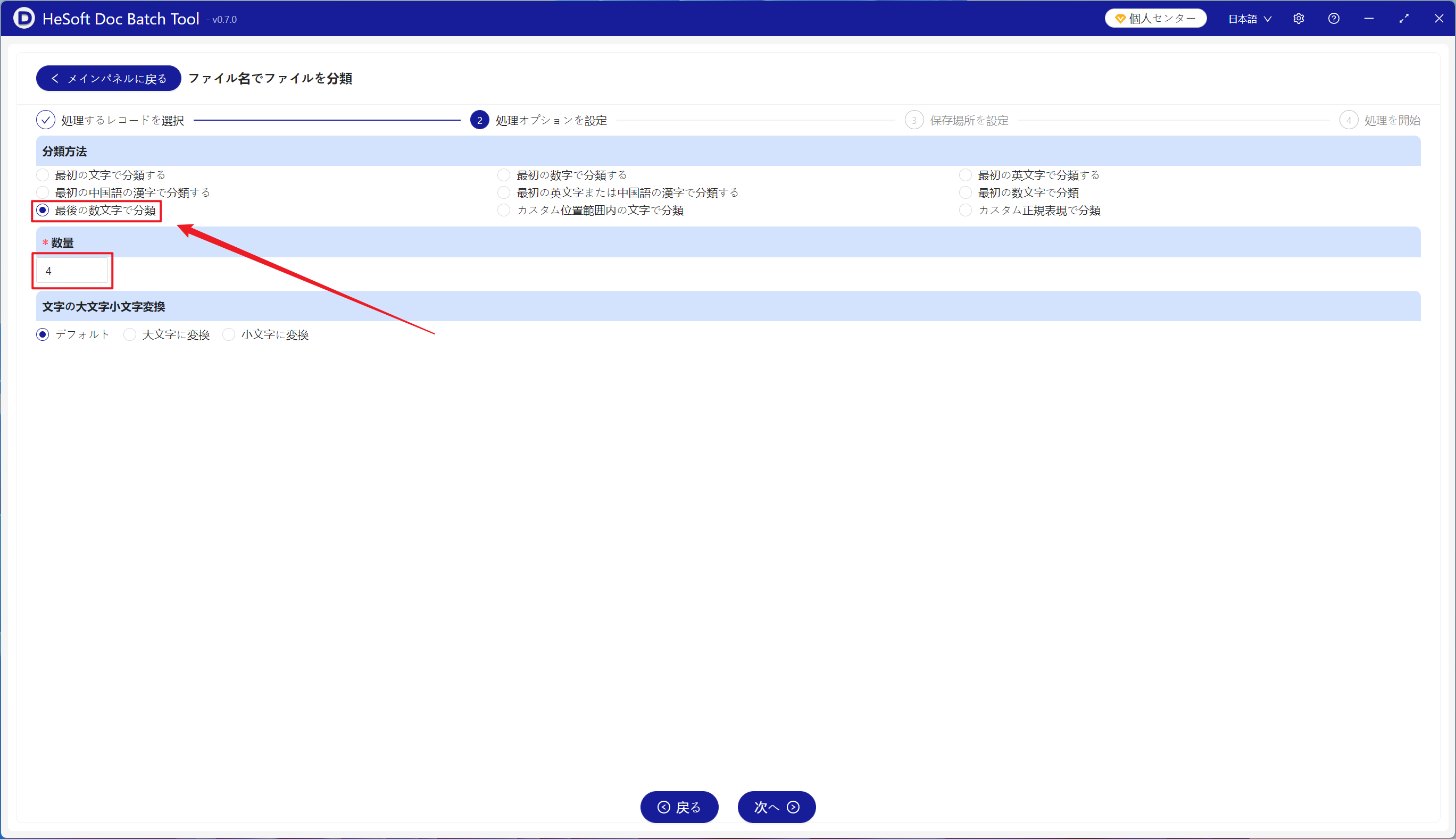The height and width of the screenshot is (839, 1456).
Task: Maximize the window with the expand icon
Action: tap(1404, 19)
